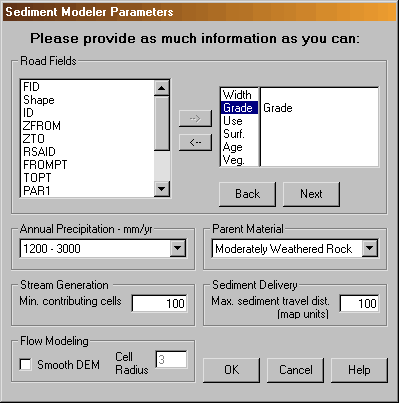Click the Next button
The width and height of the screenshot is (400, 404).
click(x=311, y=194)
